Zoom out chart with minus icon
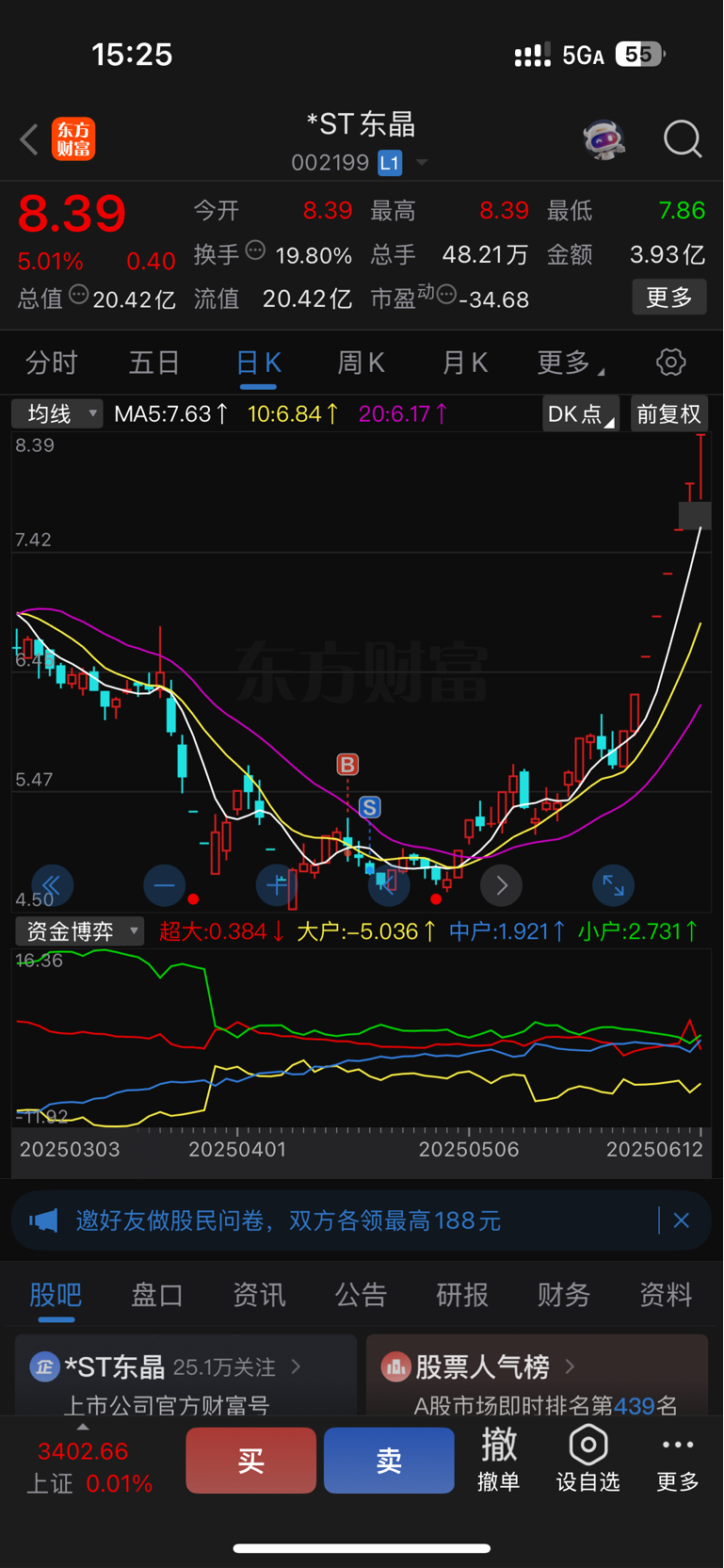Image resolution: width=724 pixels, height=1568 pixels. (x=165, y=885)
